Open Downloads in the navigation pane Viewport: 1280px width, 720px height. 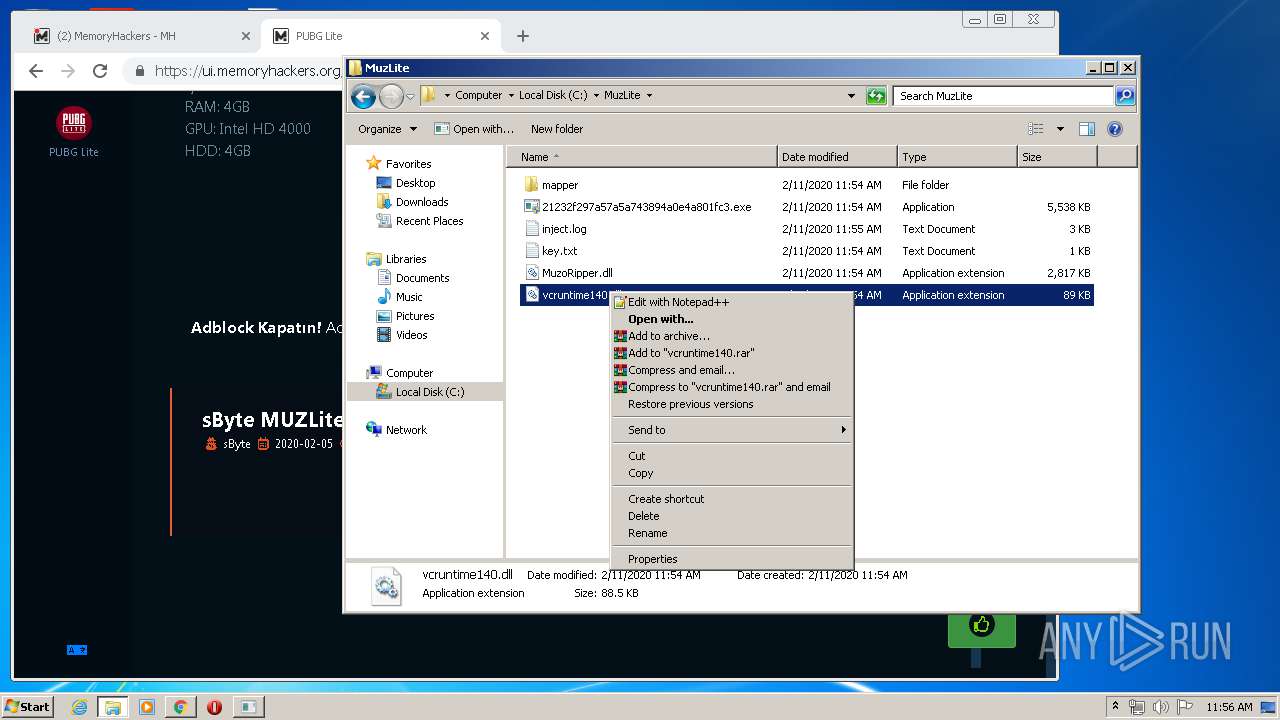click(422, 202)
